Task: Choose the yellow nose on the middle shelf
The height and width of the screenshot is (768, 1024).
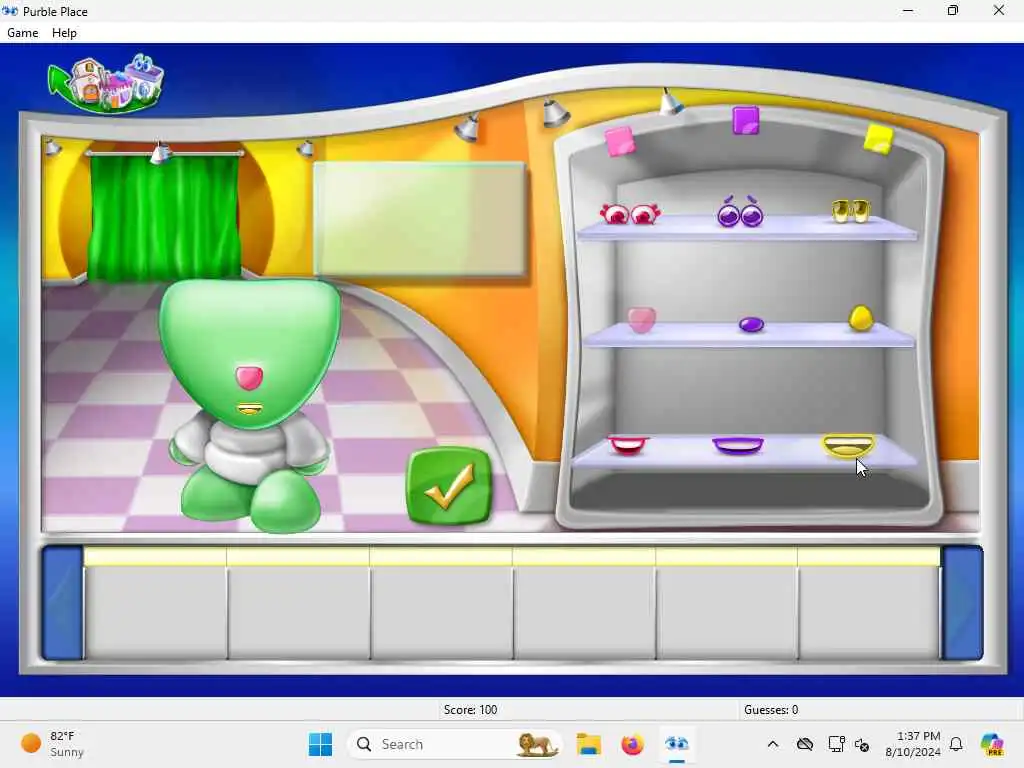Action: pyautogui.click(x=861, y=319)
